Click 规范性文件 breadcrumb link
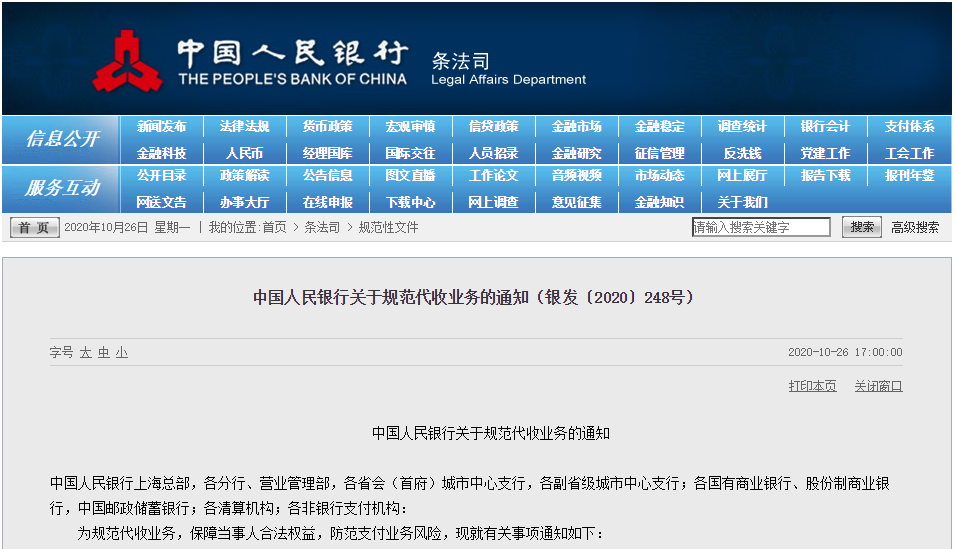The width and height of the screenshot is (956, 549). click(388, 228)
